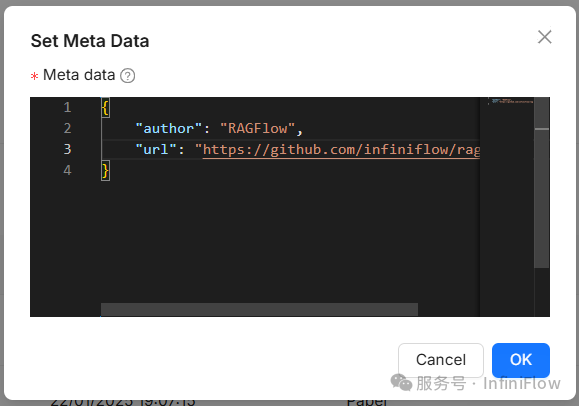Place cursor on "RAGFlow" value text
579x406 pixels.
(257, 129)
